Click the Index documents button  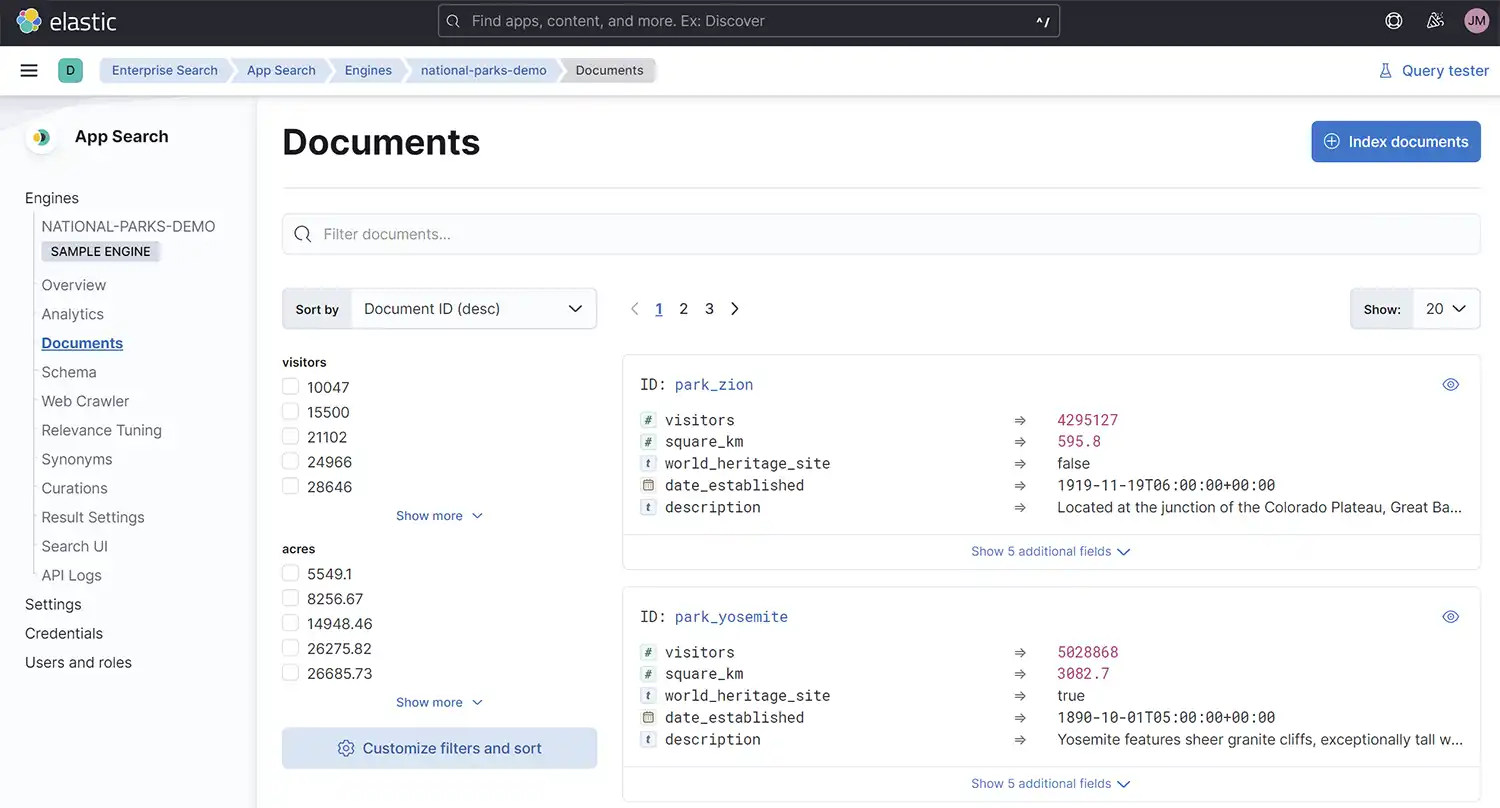tap(1396, 142)
